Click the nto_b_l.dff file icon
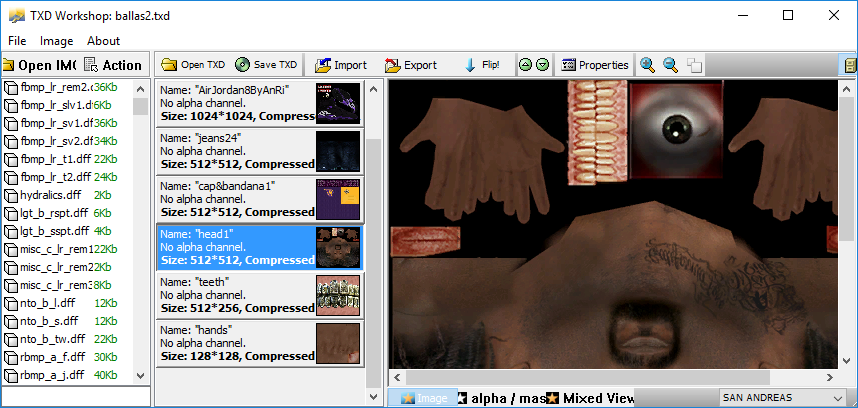This screenshot has height=408, width=858. (11, 303)
